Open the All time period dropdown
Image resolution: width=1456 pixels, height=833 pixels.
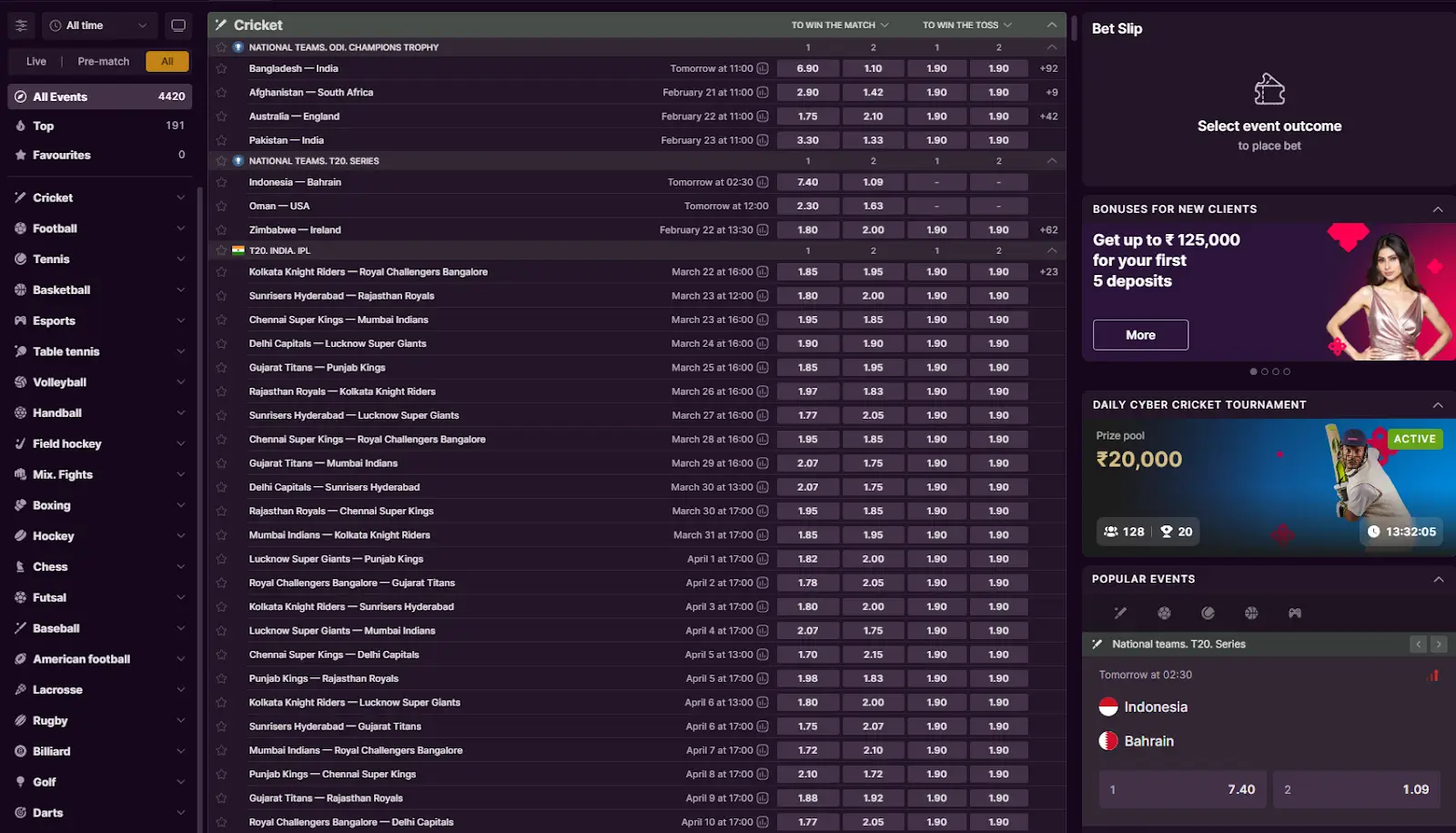pyautogui.click(x=99, y=25)
